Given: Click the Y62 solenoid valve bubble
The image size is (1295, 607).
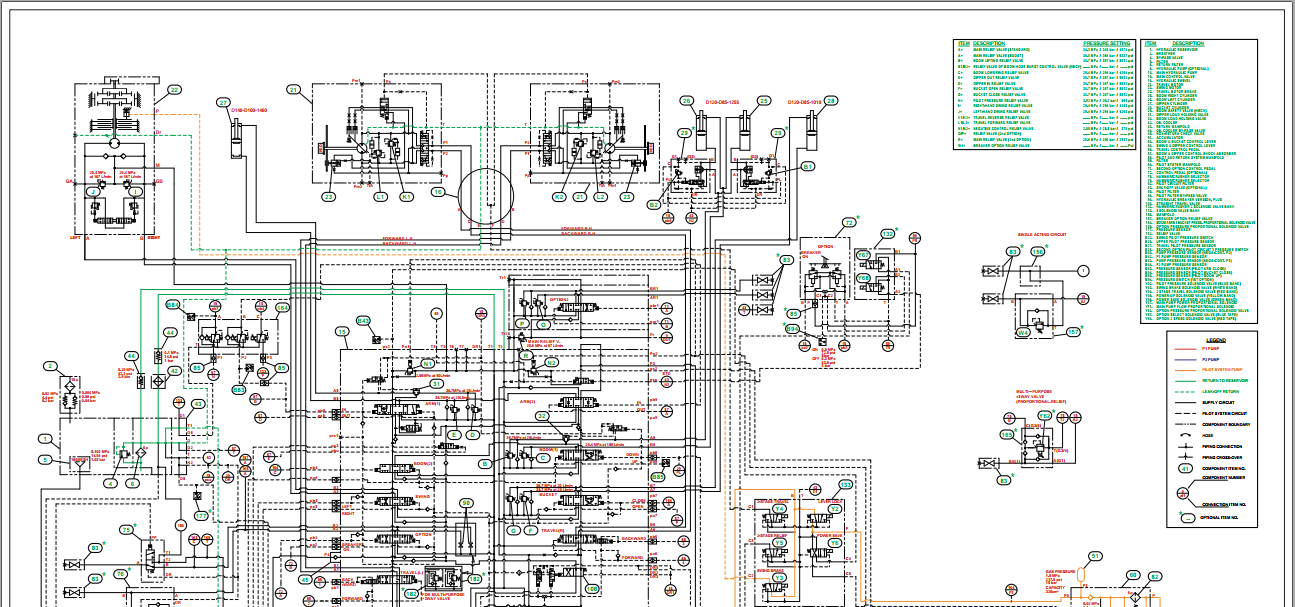Looking at the screenshot, I should [1044, 415].
